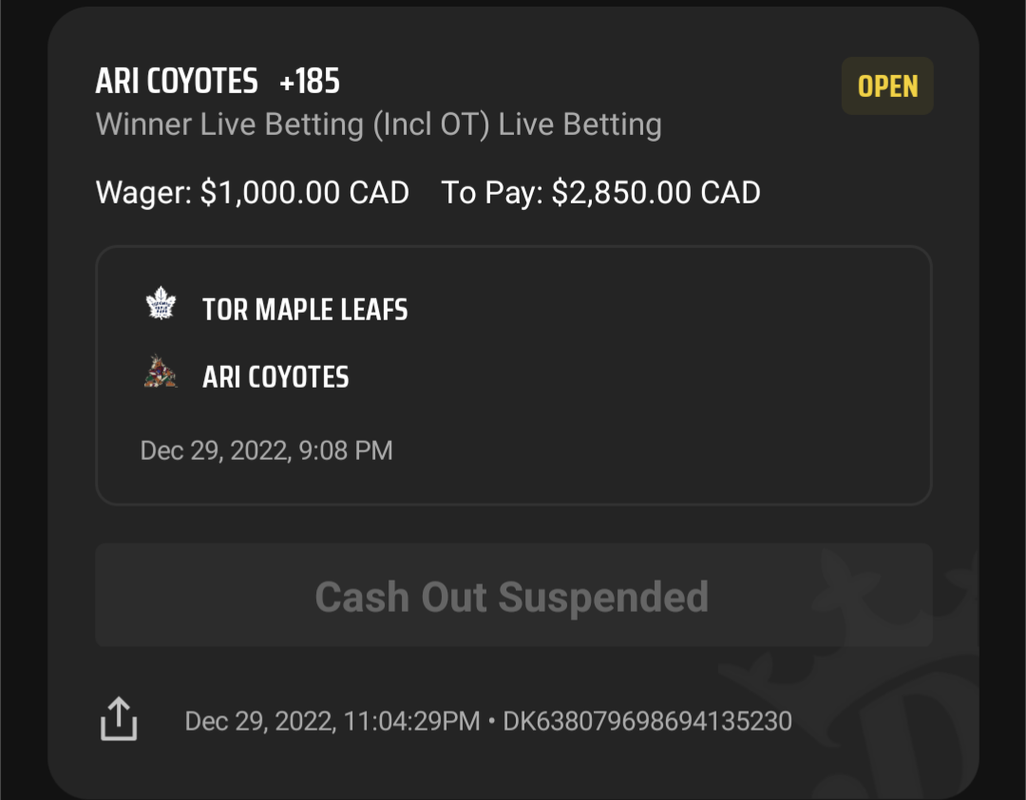The width and height of the screenshot is (1026, 800).
Task: Click the word Wager label
Action: pos(143,192)
